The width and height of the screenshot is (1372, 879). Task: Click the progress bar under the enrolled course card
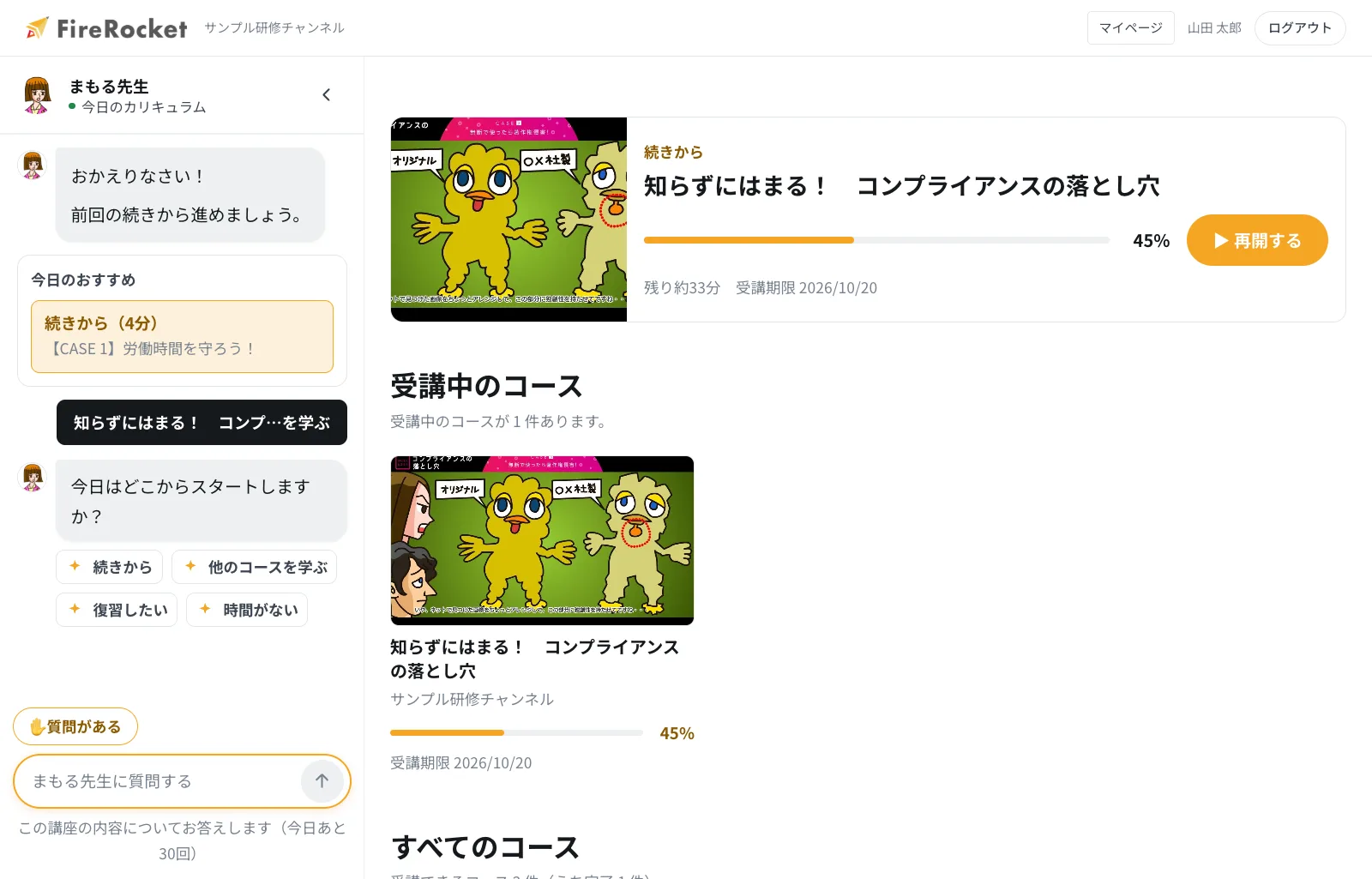(516, 733)
